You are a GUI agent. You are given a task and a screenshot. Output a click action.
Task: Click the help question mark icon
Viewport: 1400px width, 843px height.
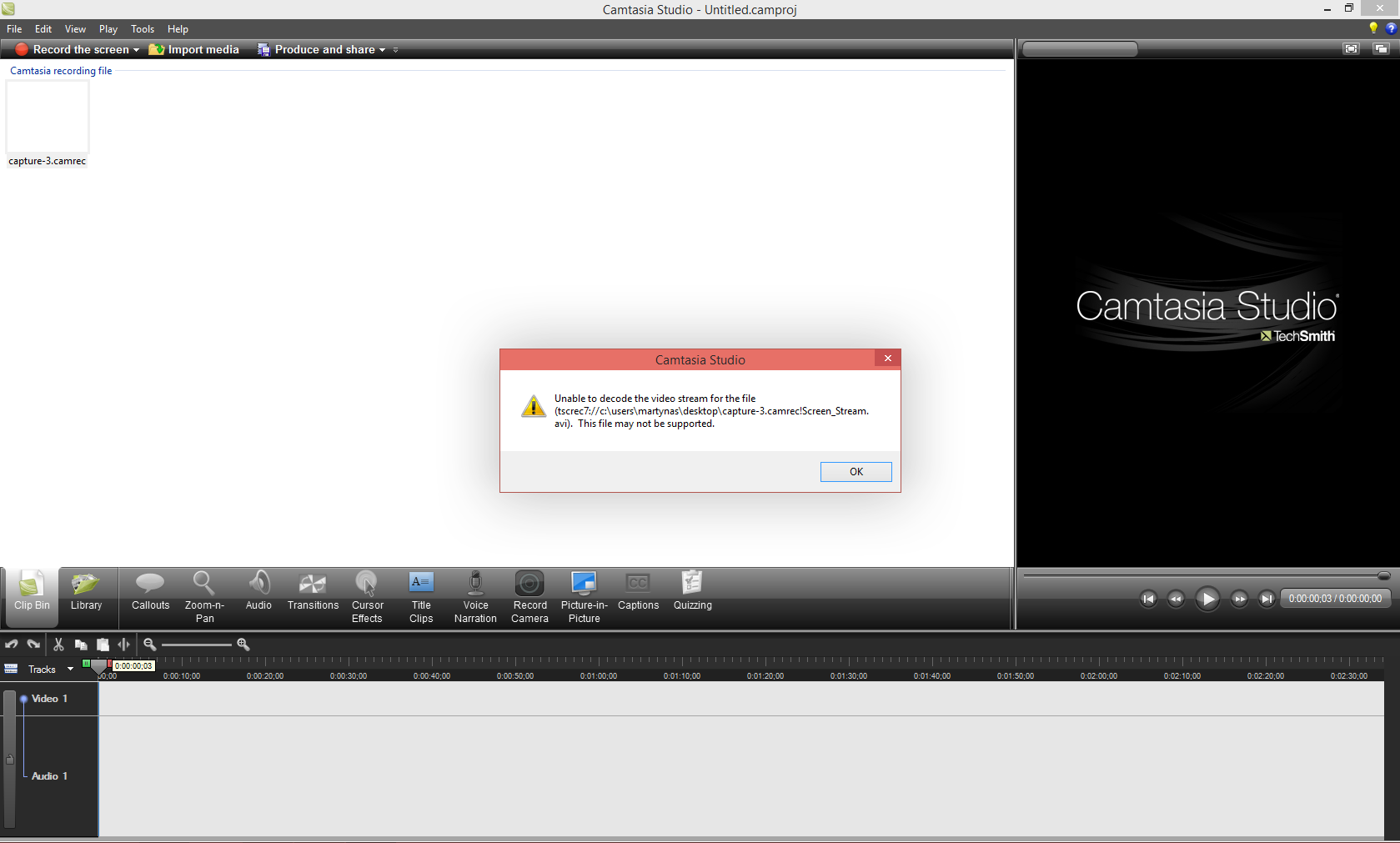click(x=1391, y=28)
